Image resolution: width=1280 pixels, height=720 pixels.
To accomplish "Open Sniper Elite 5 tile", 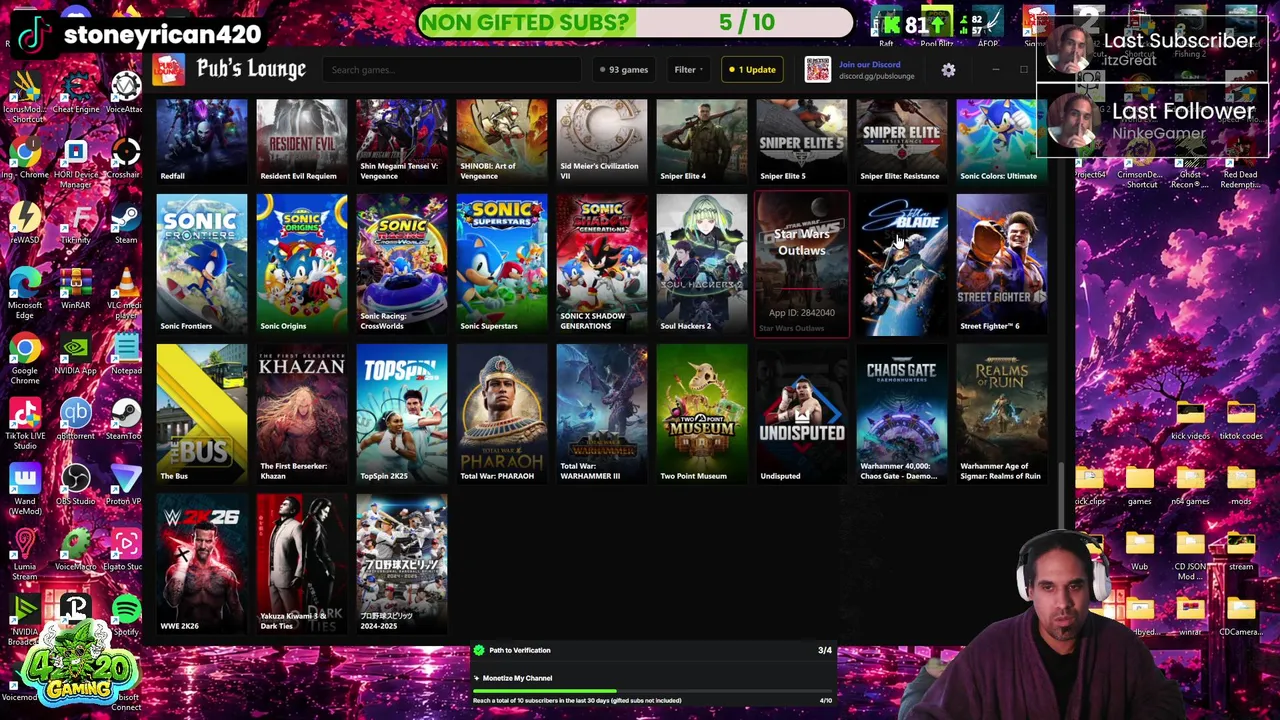I will click(x=801, y=140).
